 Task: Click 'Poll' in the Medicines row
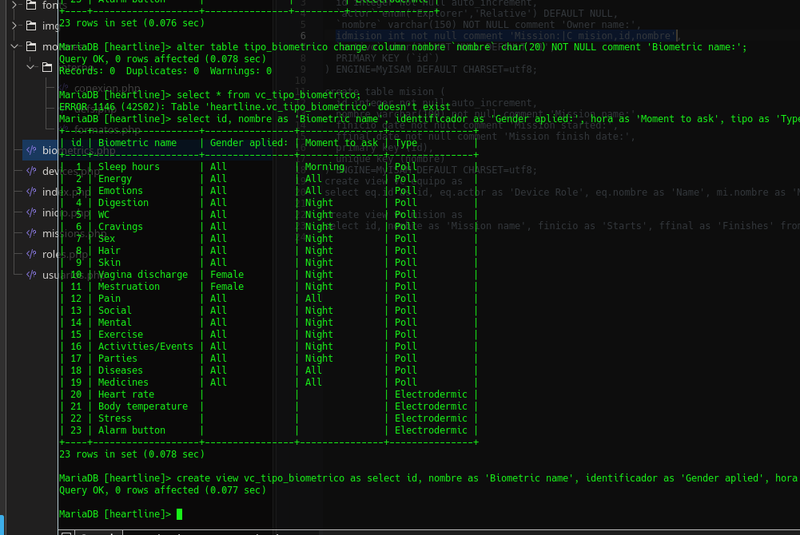tap(406, 383)
